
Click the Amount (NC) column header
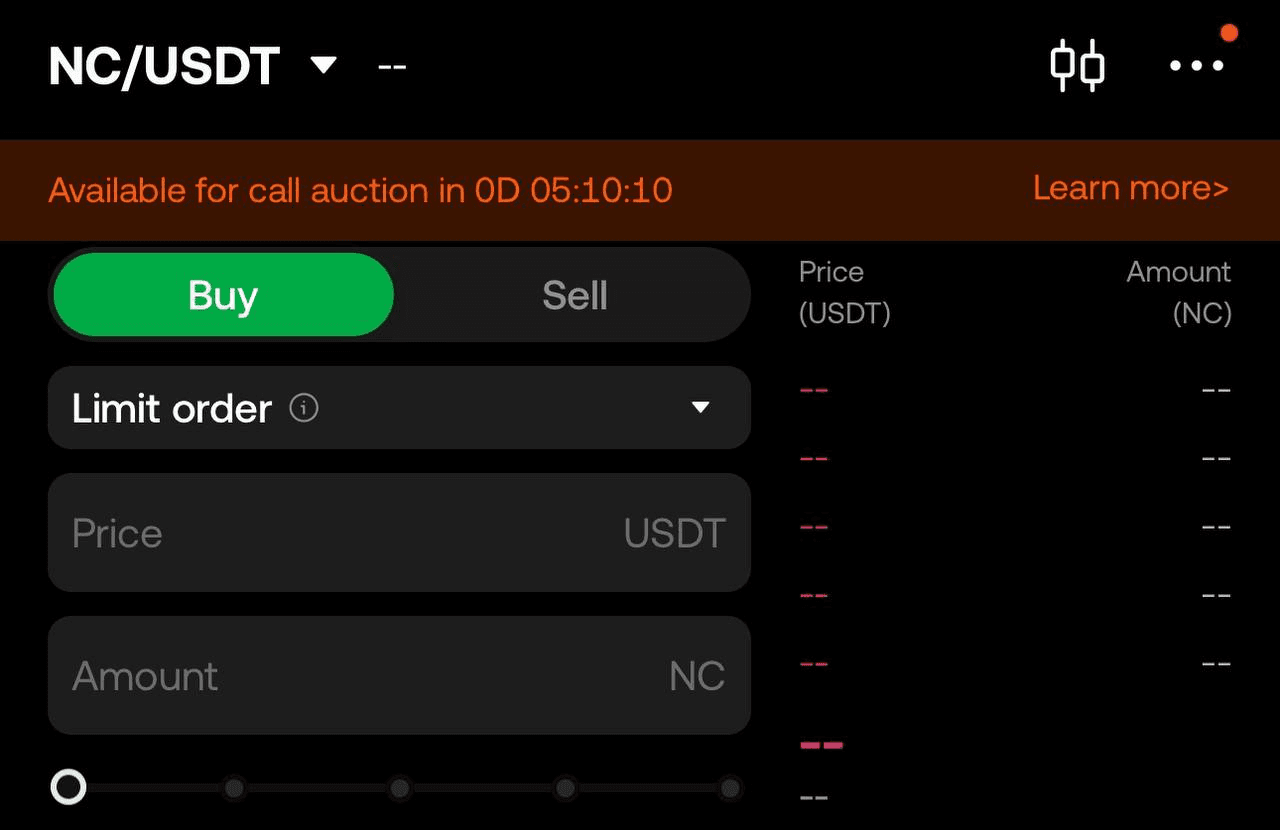(1180, 293)
